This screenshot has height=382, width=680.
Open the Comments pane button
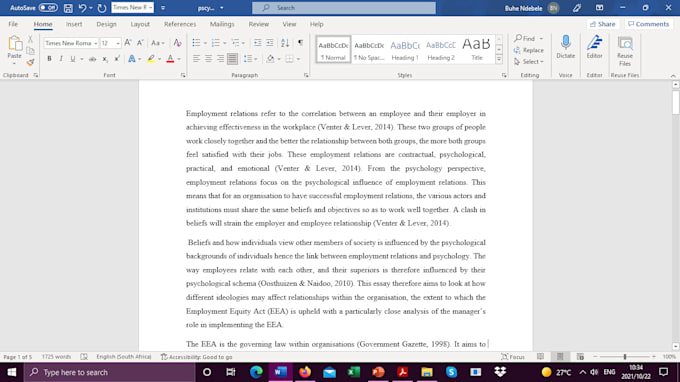click(648, 24)
